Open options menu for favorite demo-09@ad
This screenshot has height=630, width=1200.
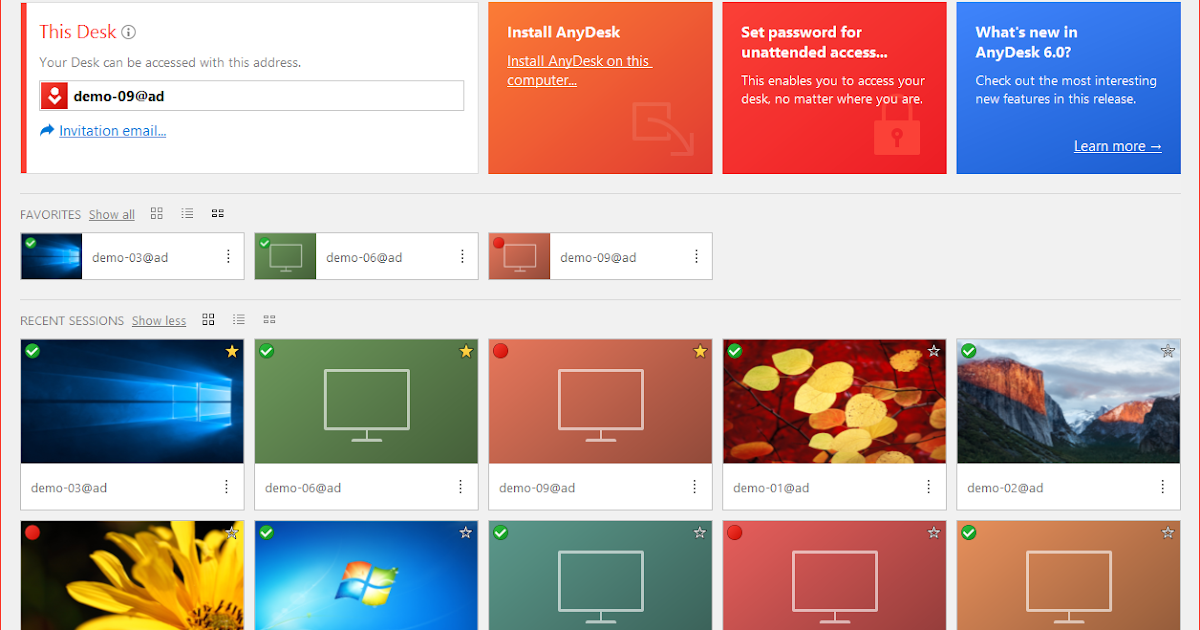click(696, 257)
